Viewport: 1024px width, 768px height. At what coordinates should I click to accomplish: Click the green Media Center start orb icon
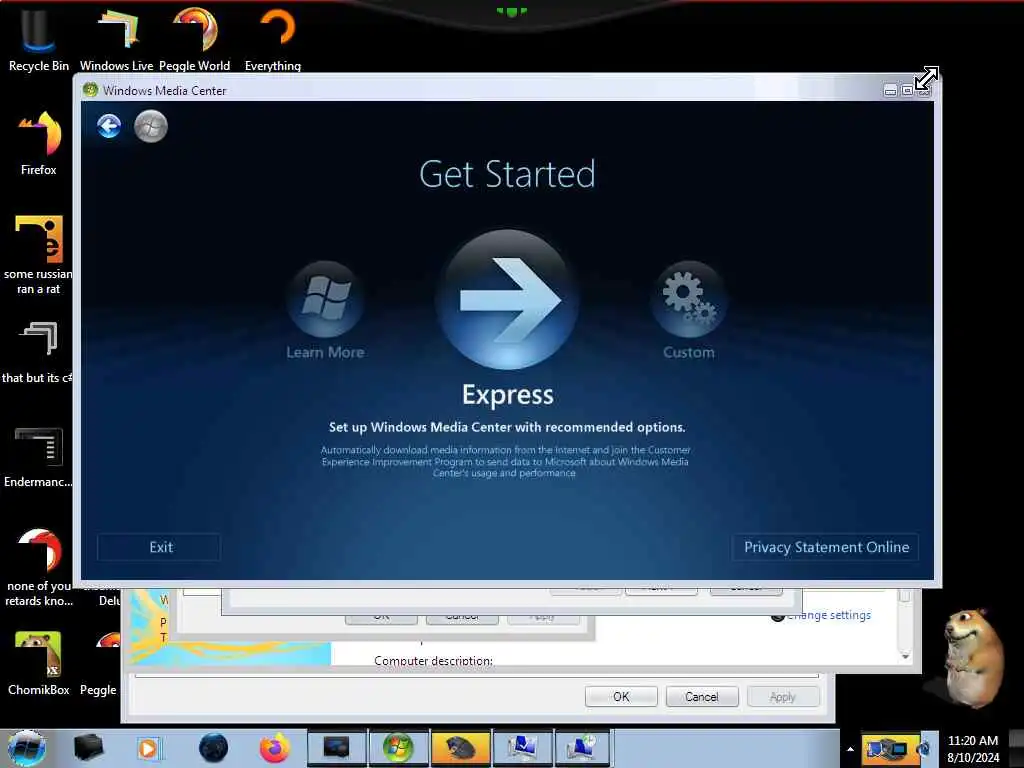(151, 126)
